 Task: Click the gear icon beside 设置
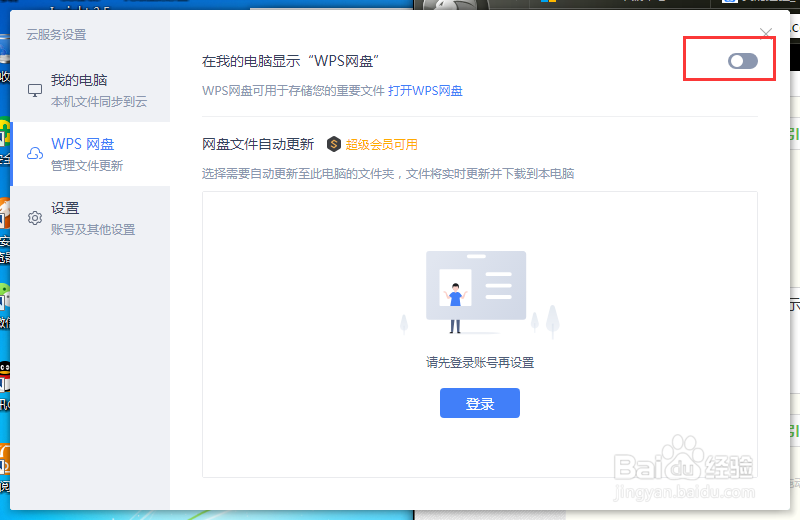(x=35, y=218)
